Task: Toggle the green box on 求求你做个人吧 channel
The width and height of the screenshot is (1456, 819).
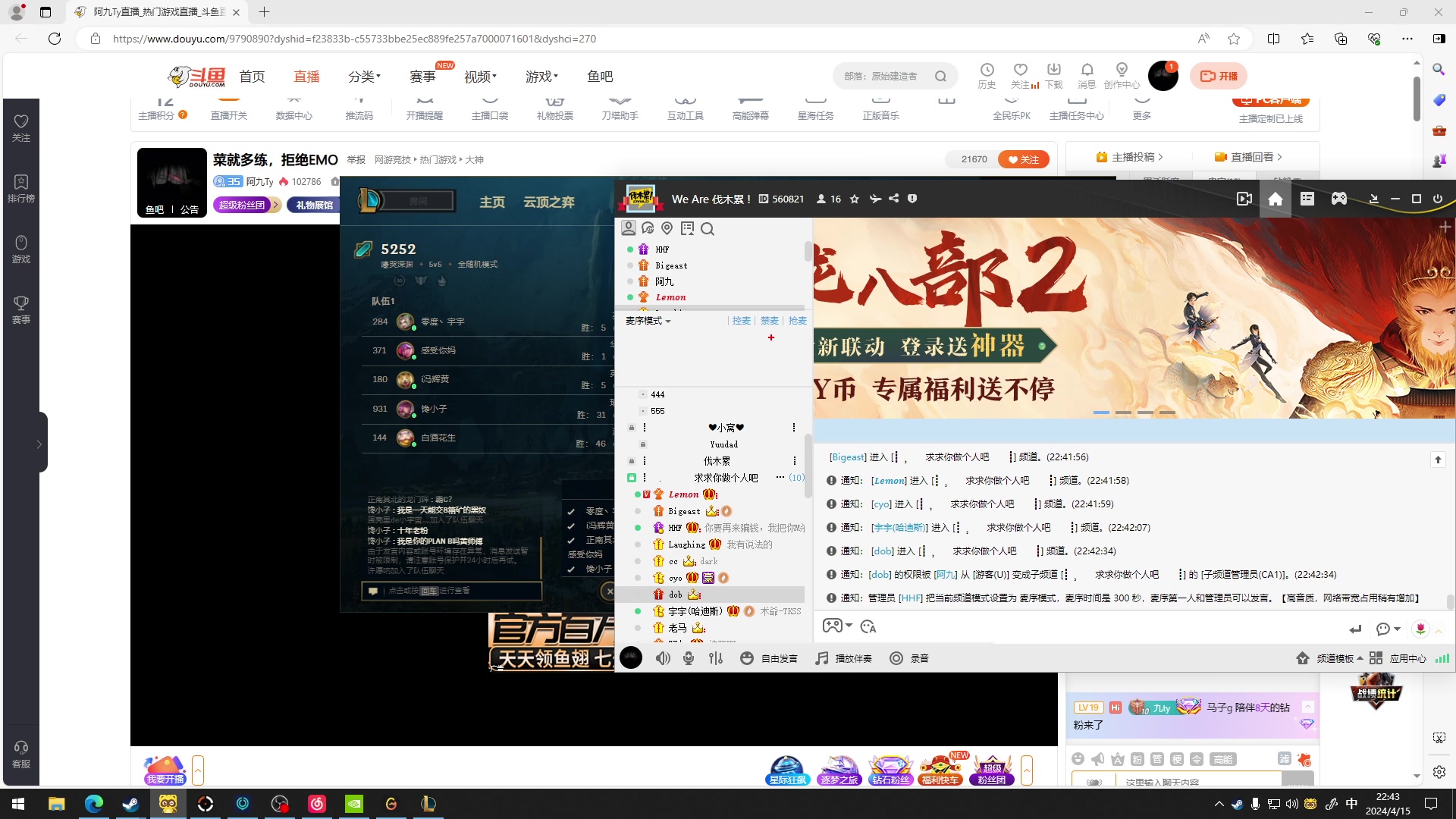Action: tap(632, 478)
